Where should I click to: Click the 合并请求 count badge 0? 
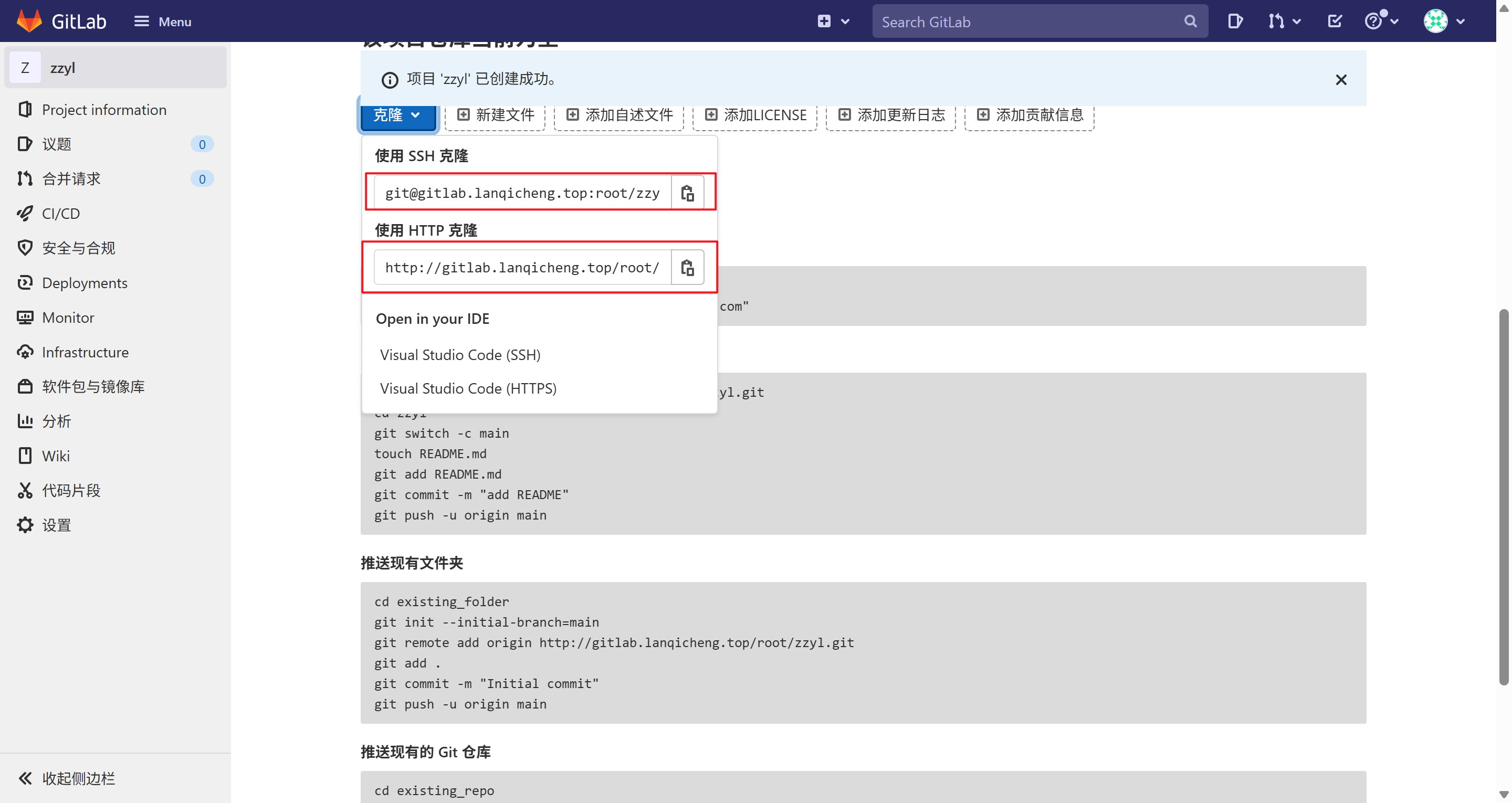(x=202, y=179)
